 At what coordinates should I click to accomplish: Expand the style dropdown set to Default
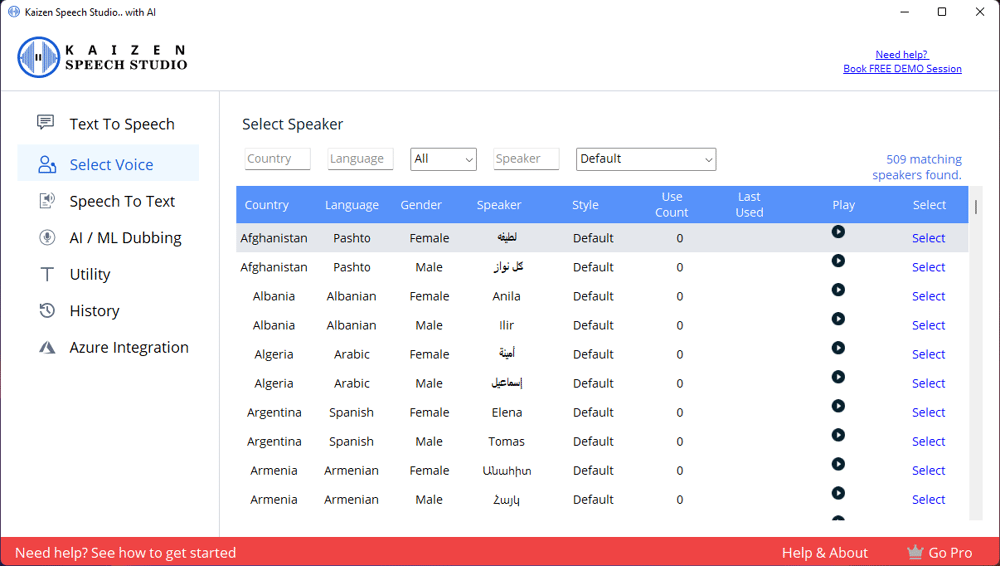[x=646, y=159]
